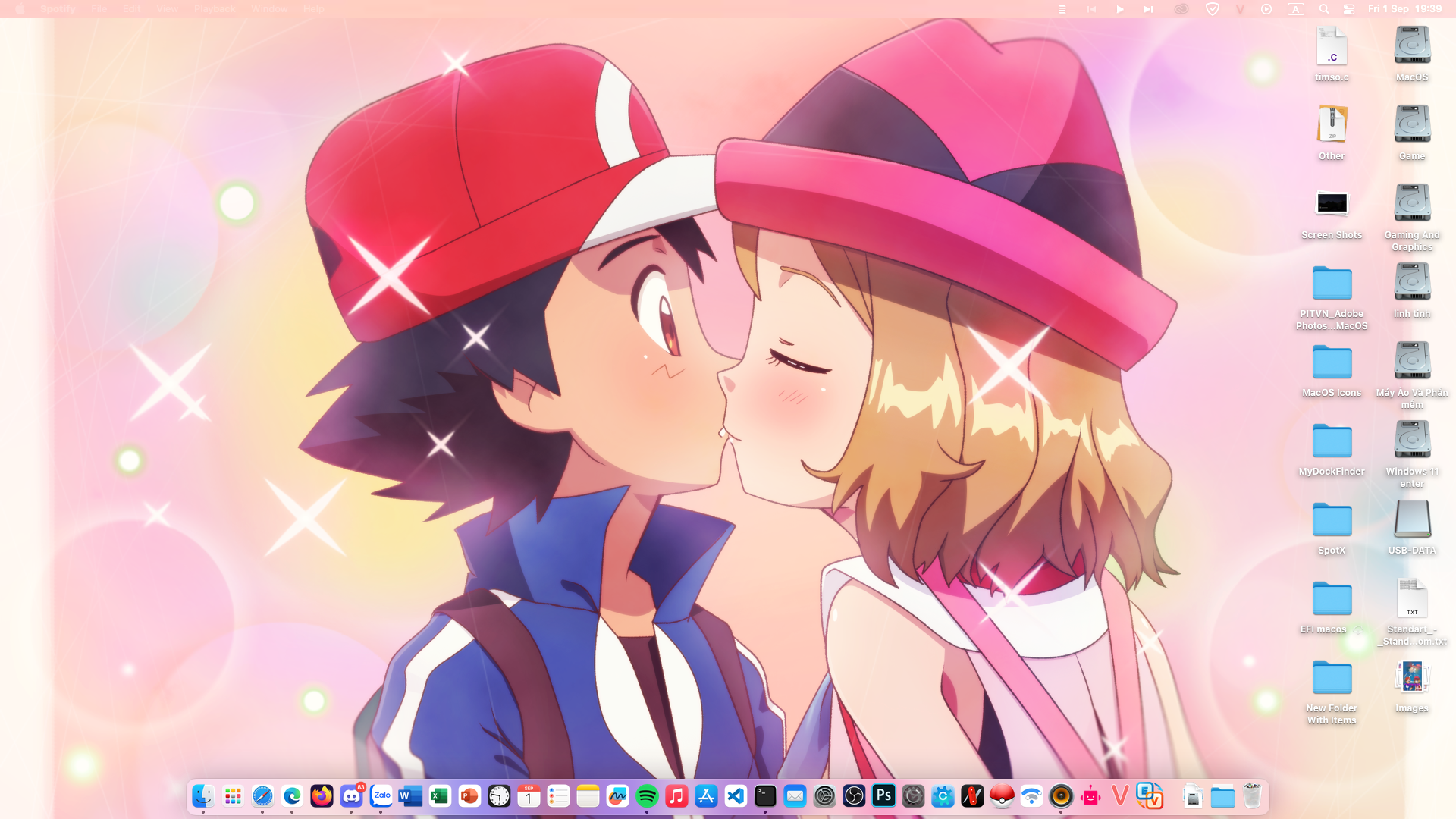Launch OBS Studio from the dock
This screenshot has height=819, width=1456.
[x=854, y=796]
